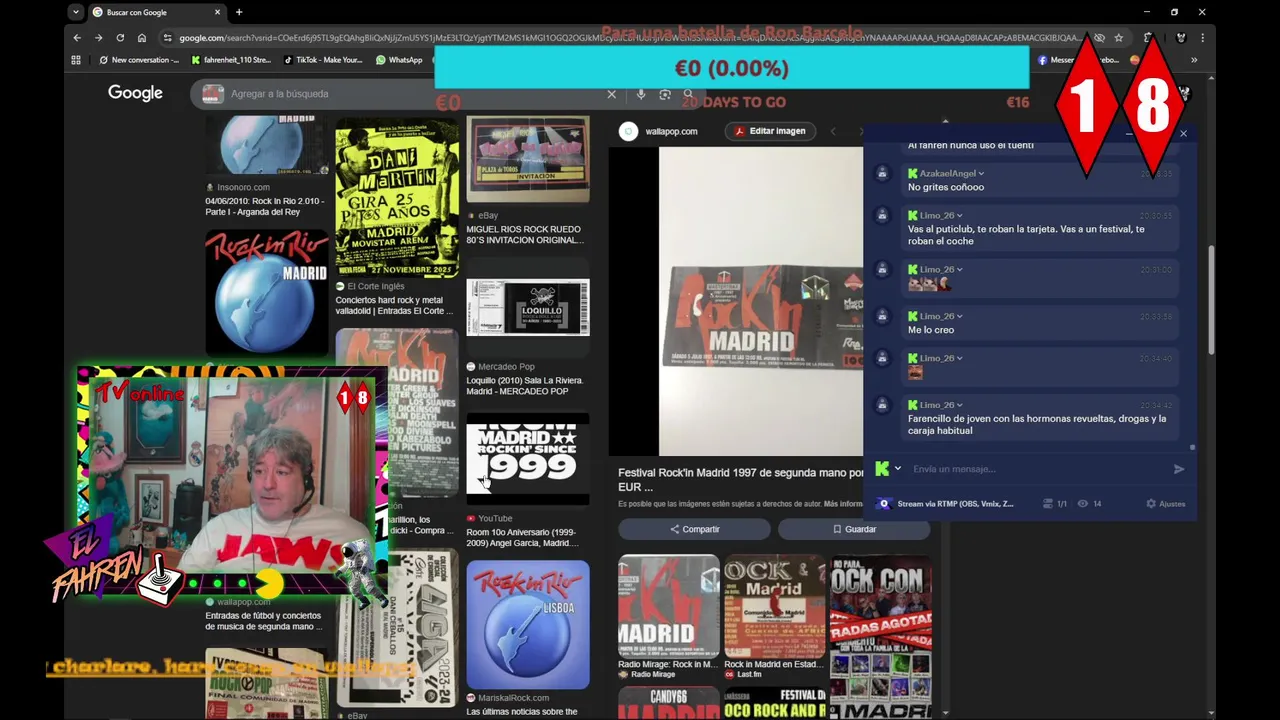This screenshot has height=720, width=1280.
Task: Open the 'Radio Mirage: Rock in M...' thumbnail
Action: tap(668, 605)
